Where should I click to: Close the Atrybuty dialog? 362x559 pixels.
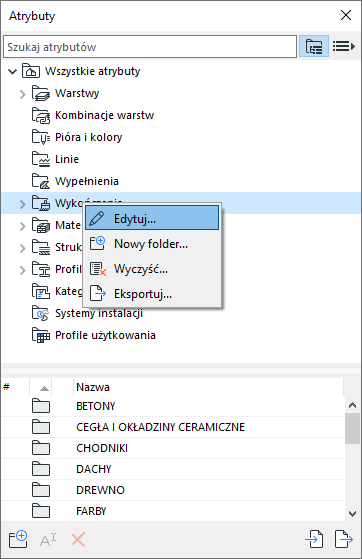(x=346, y=15)
